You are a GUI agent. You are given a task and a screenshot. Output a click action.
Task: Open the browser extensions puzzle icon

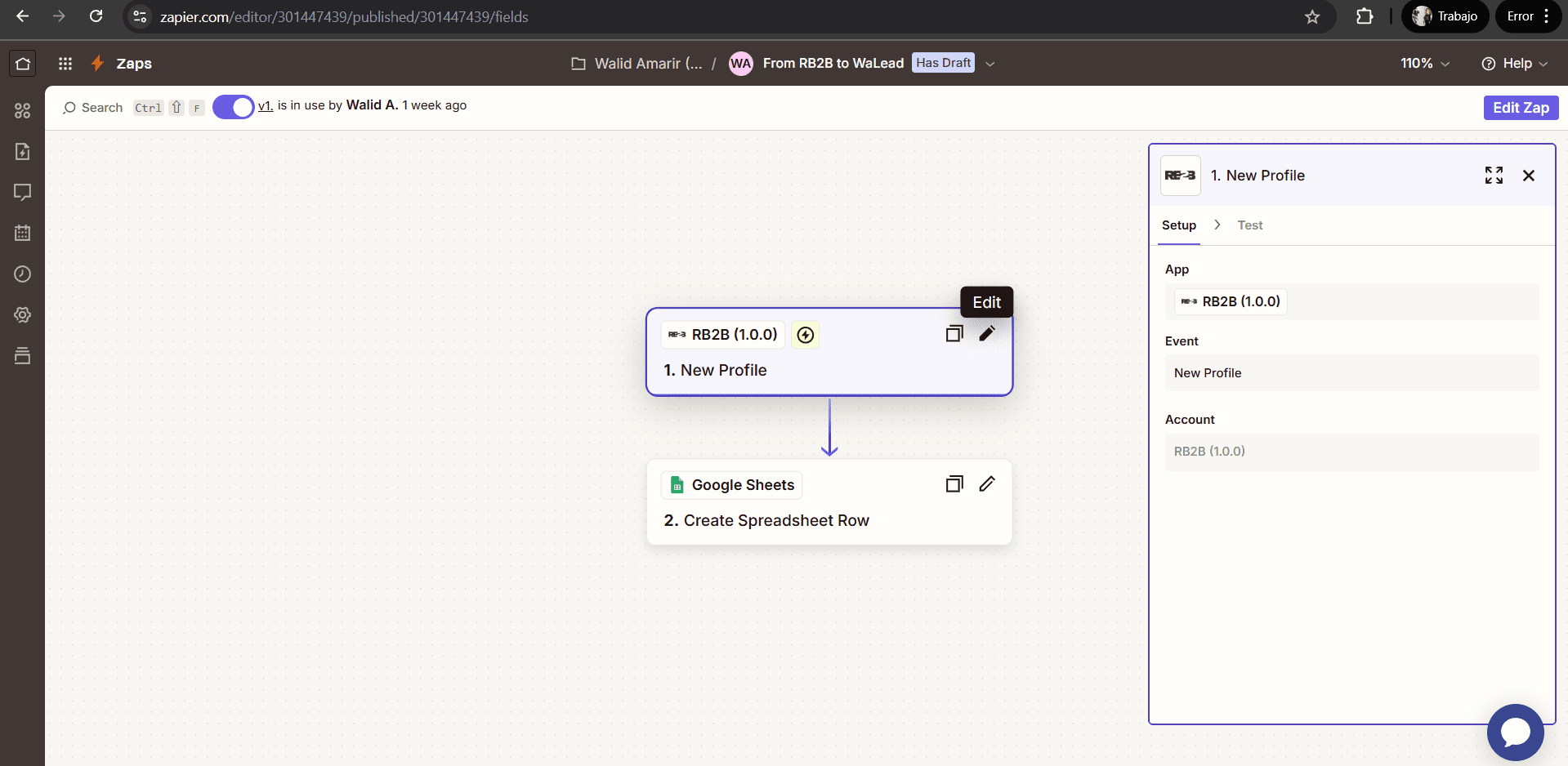click(1365, 16)
